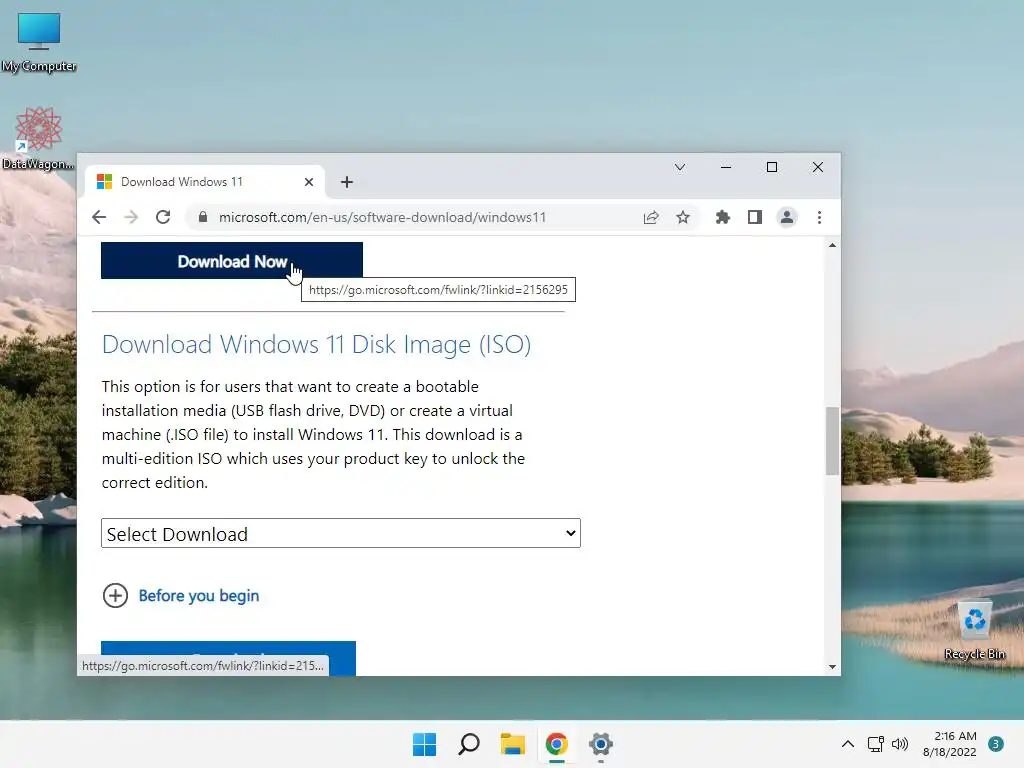Select the DataWagon desktop shortcut
Viewport: 1024px width, 768px height.
[x=39, y=138]
